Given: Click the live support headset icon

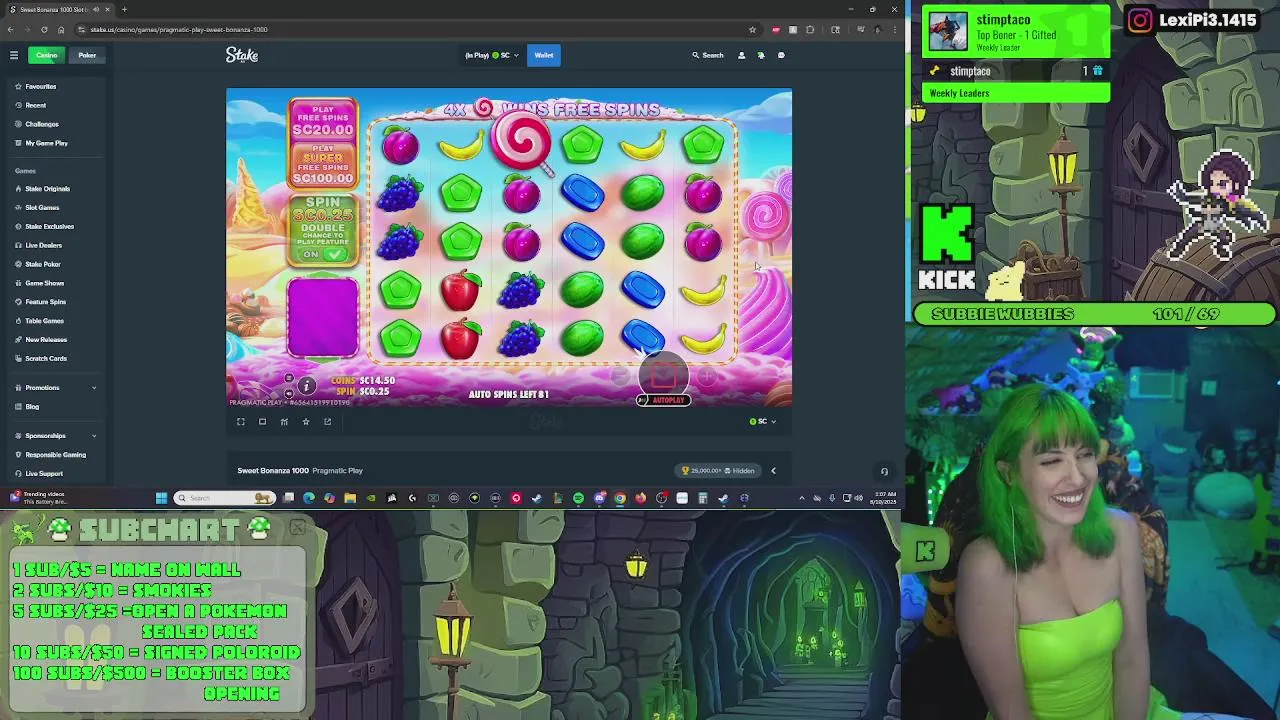Looking at the screenshot, I should [x=884, y=471].
